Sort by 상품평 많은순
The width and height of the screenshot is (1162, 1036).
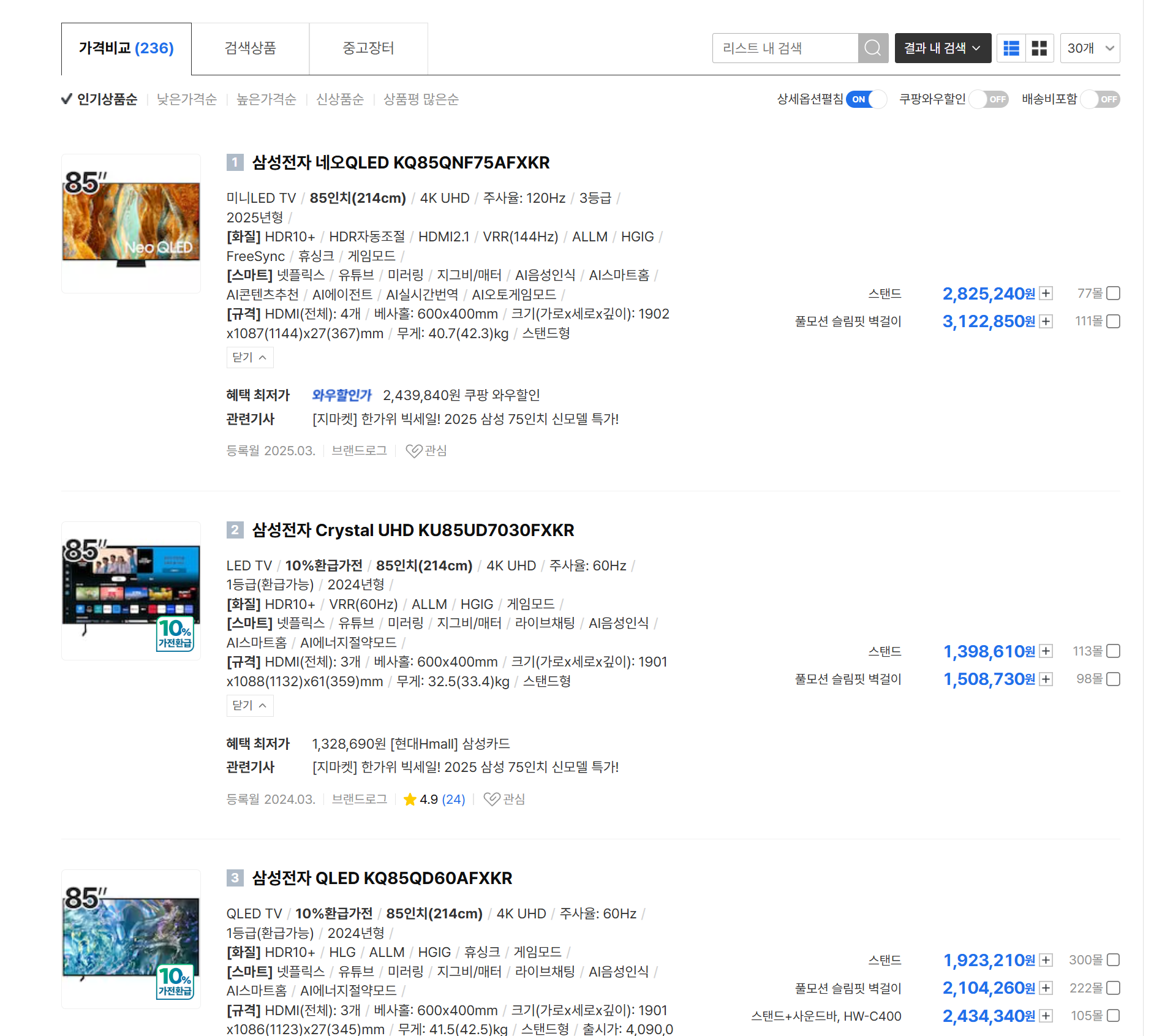(x=421, y=99)
